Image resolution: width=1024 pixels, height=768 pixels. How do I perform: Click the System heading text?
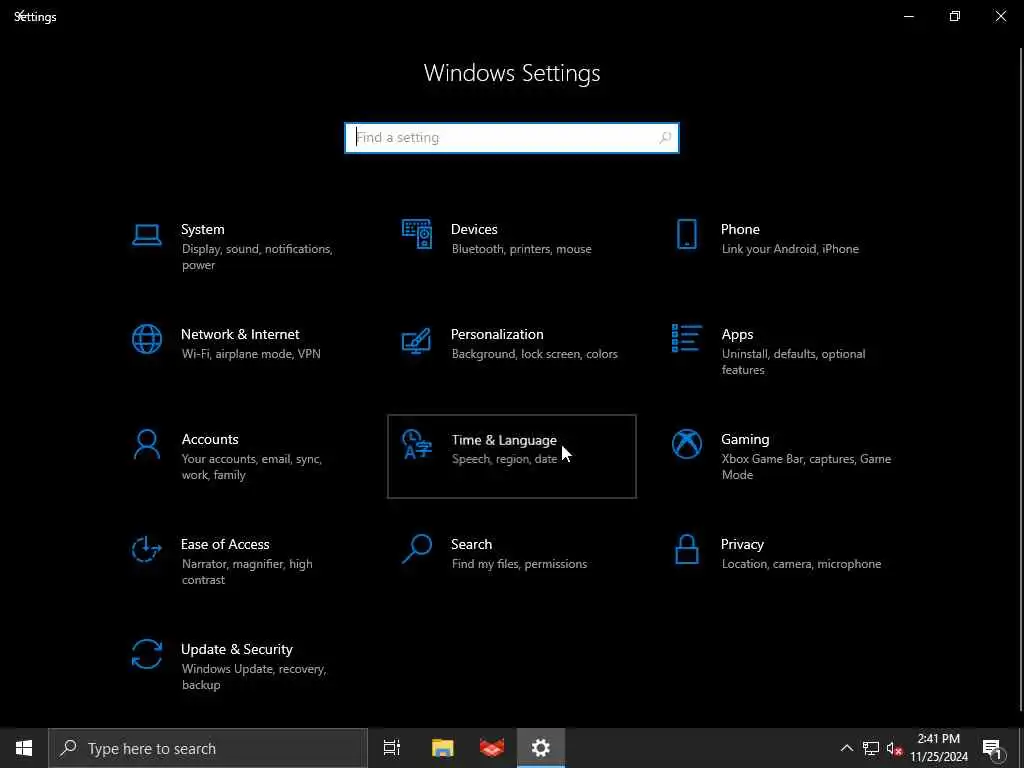(x=202, y=229)
